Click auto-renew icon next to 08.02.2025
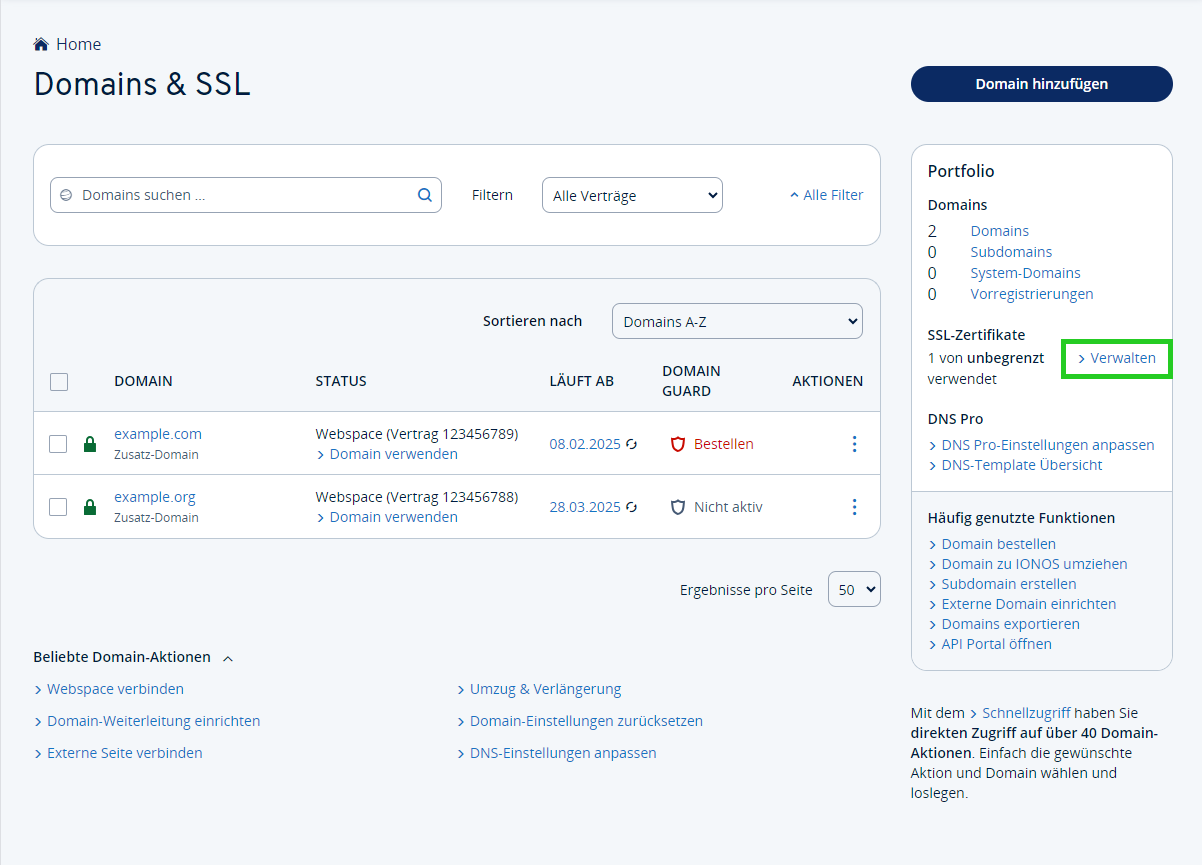 631,444
